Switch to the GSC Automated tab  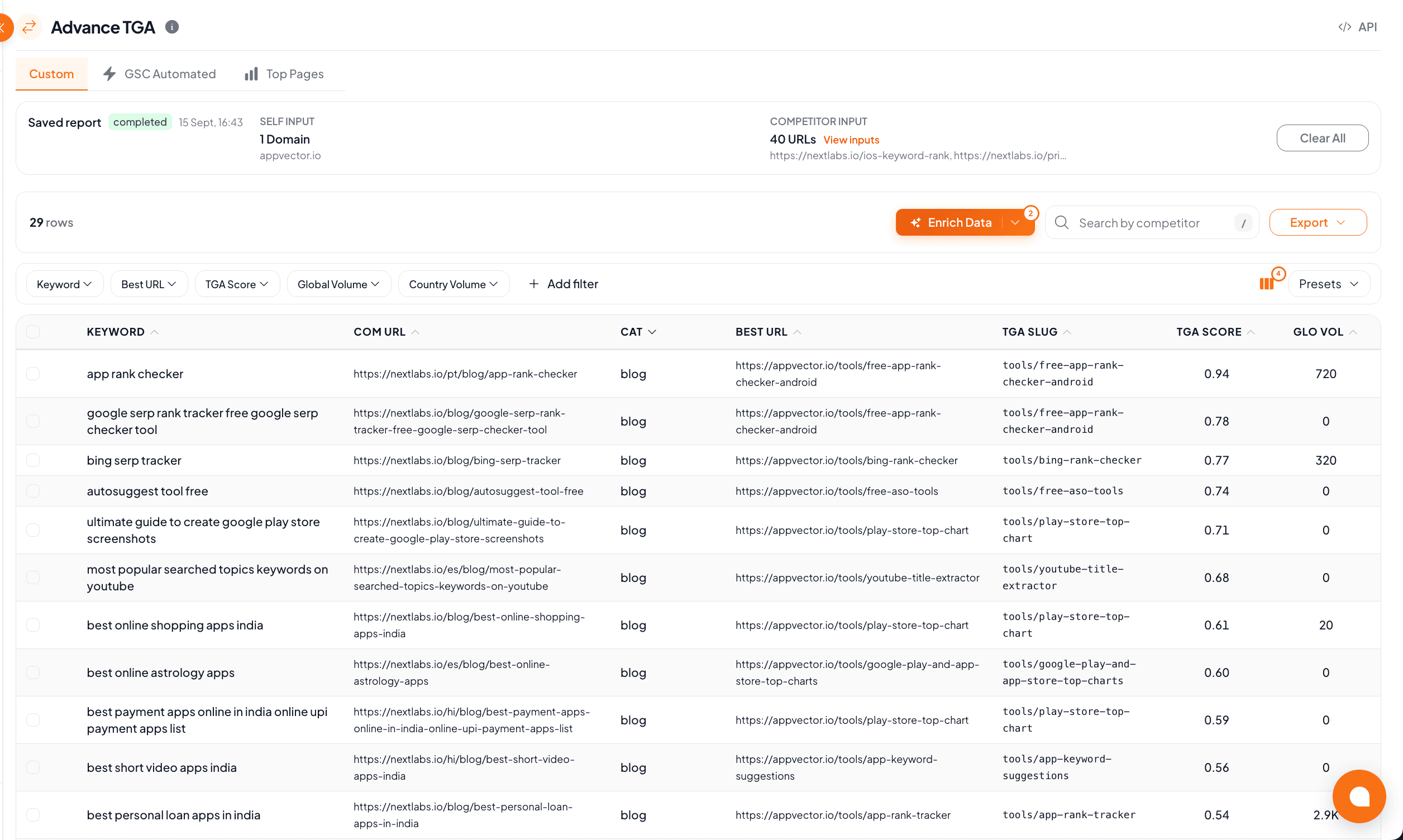pos(160,74)
